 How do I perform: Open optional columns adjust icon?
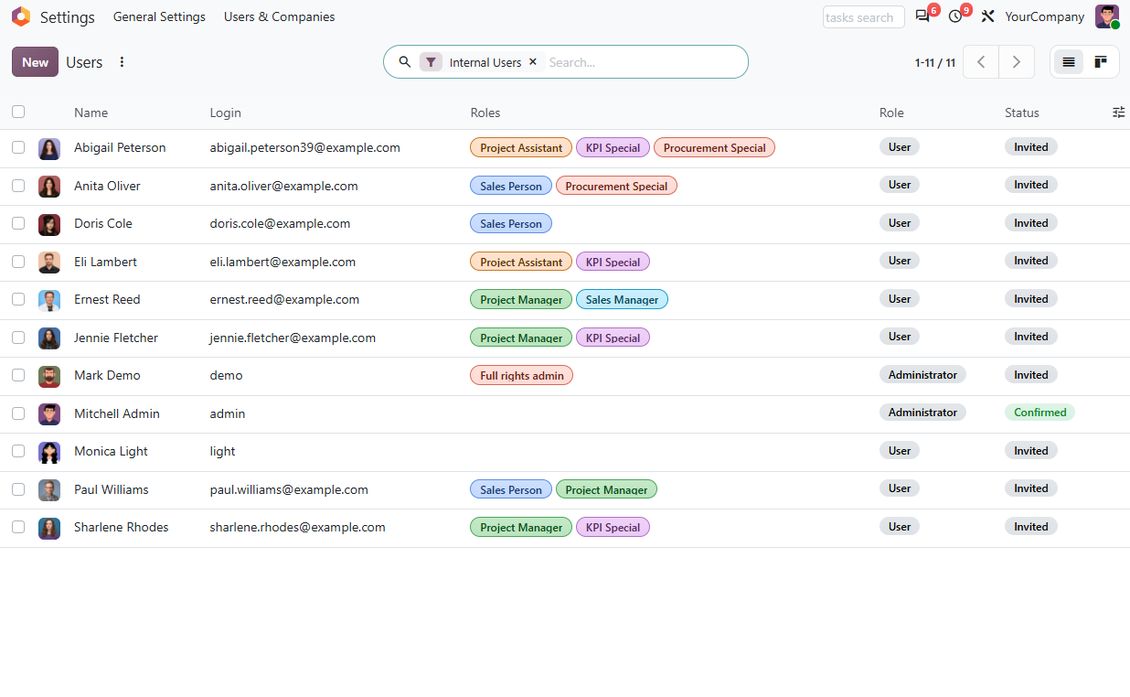(1118, 112)
